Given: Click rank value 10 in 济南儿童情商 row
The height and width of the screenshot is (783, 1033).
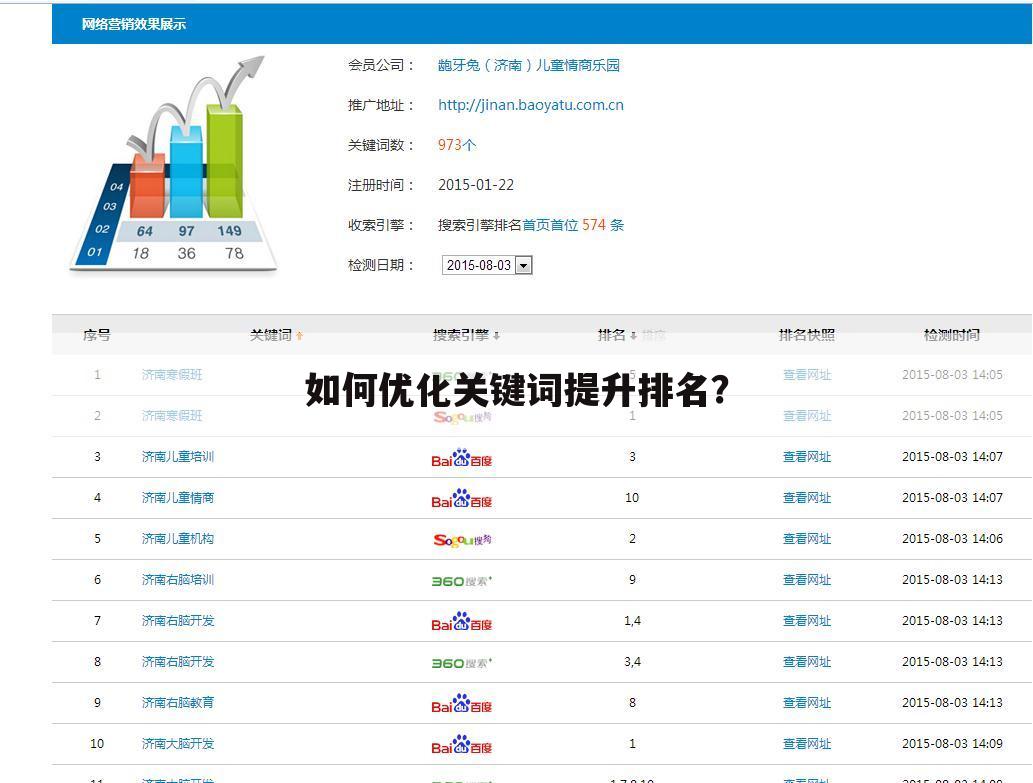Looking at the screenshot, I should tap(632, 498).
